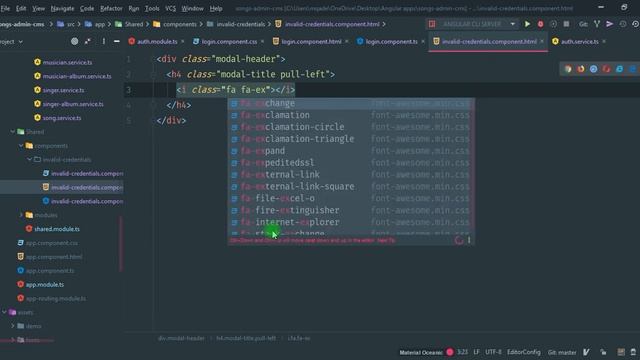
Task: Open app.module.ts in project tree
Action: pyautogui.click(x=45, y=284)
